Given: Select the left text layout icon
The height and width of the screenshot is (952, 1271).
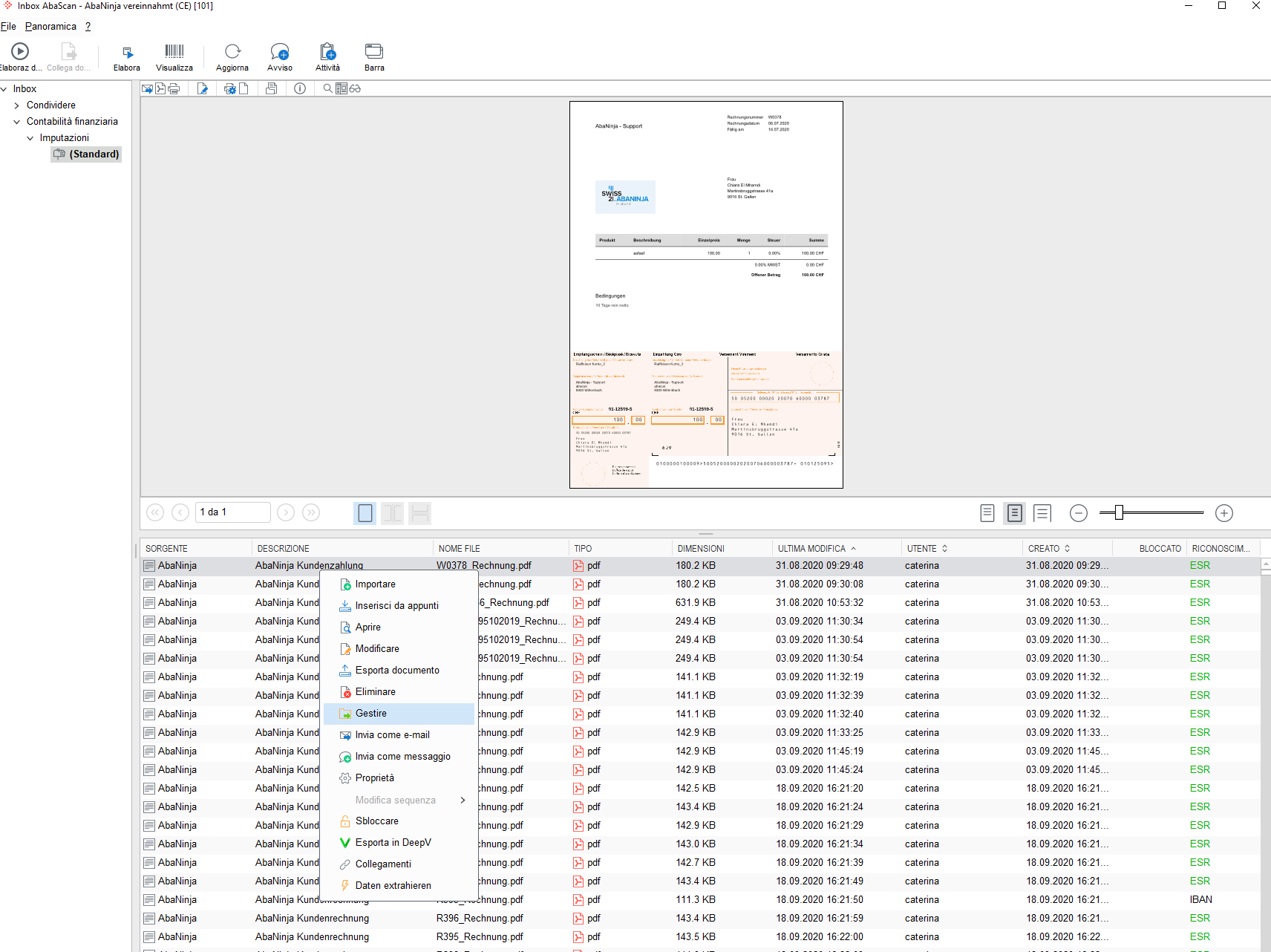Looking at the screenshot, I should (x=987, y=513).
